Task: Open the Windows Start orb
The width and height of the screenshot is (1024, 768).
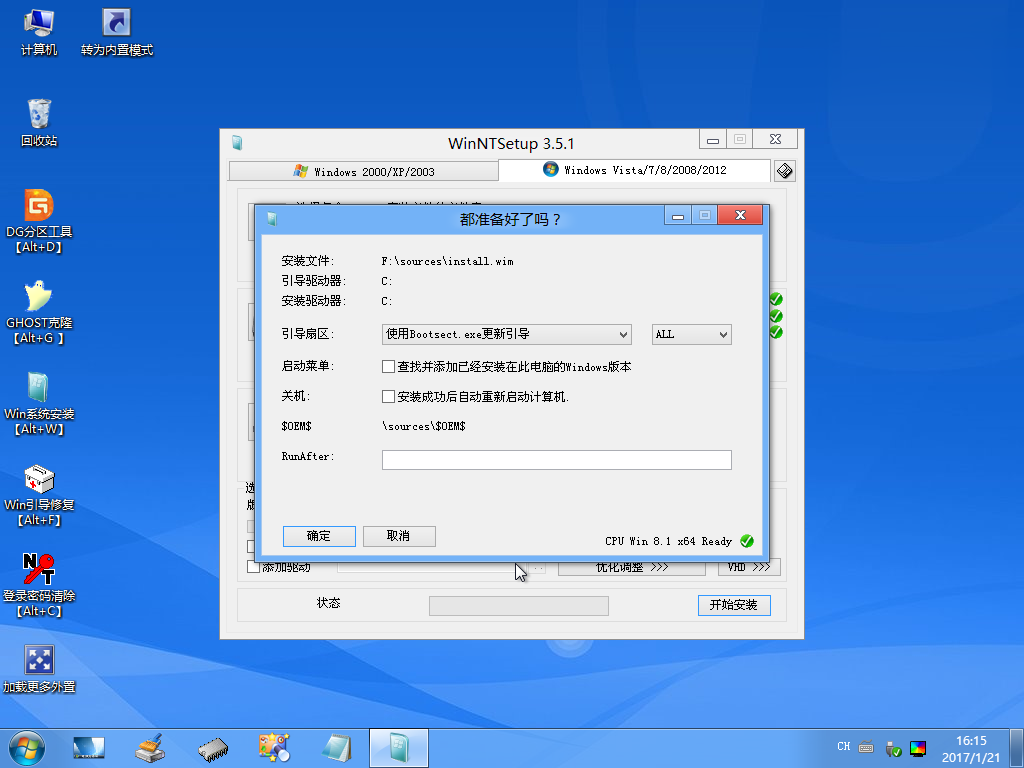Action: point(27,748)
